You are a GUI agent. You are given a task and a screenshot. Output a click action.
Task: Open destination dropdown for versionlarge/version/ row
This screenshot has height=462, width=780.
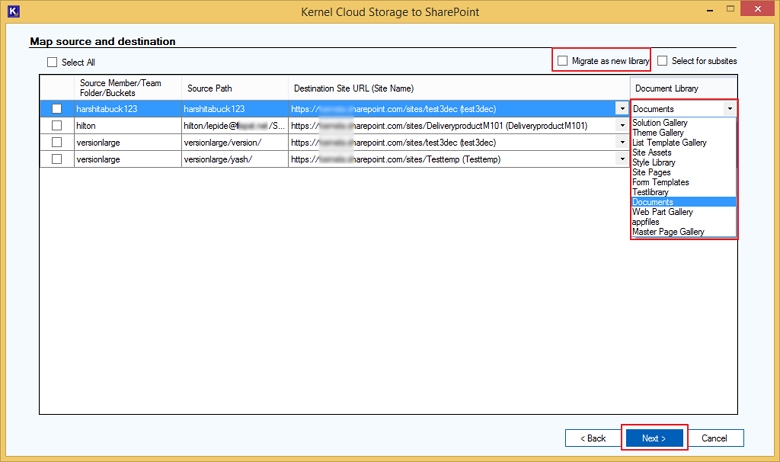(622, 143)
